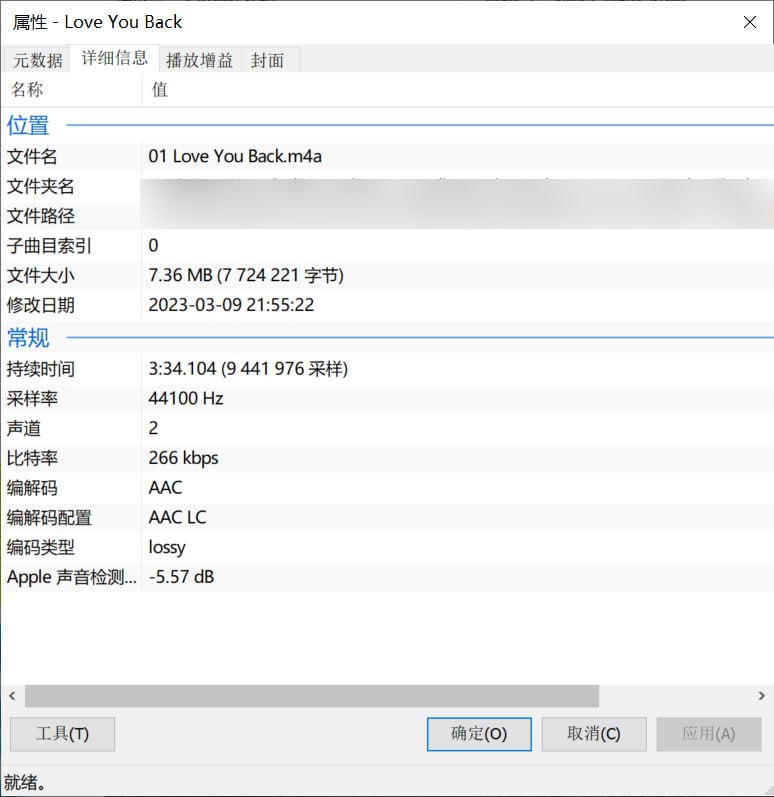The image size is (774, 797).
Task: Select the 比特率 266 kbps row
Action: coord(183,458)
